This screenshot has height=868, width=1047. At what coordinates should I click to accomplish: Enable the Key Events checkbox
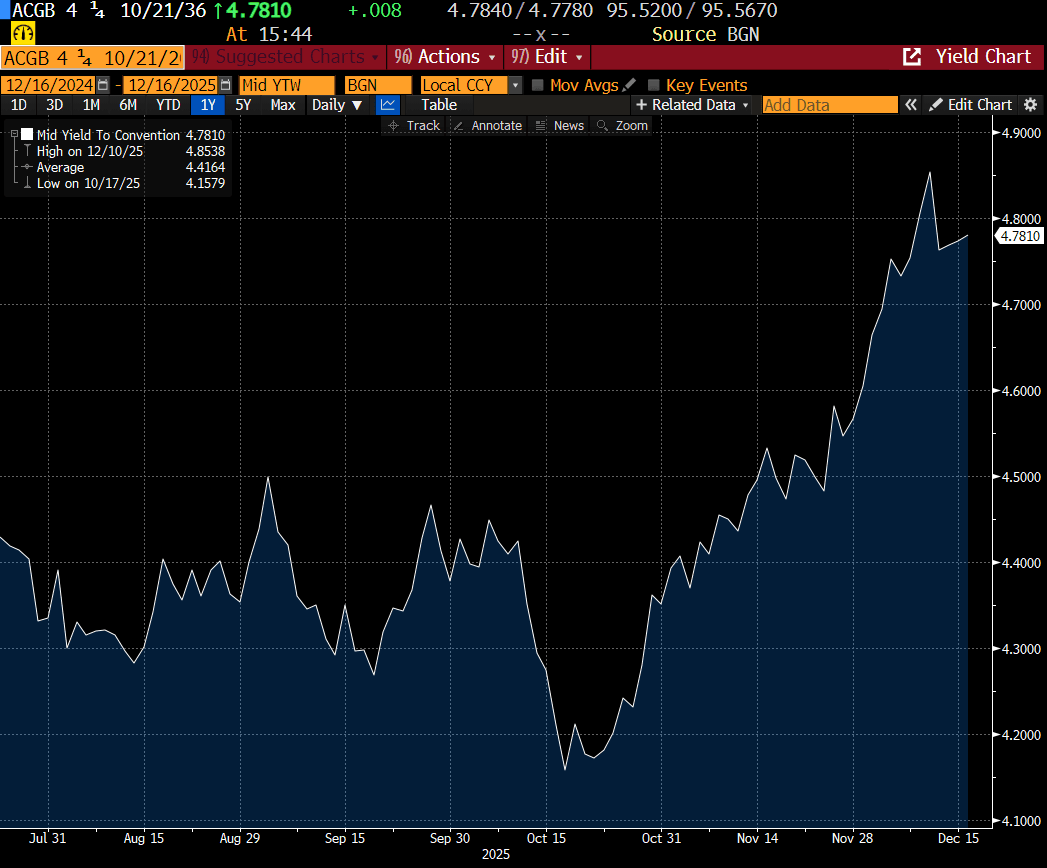pyautogui.click(x=654, y=86)
